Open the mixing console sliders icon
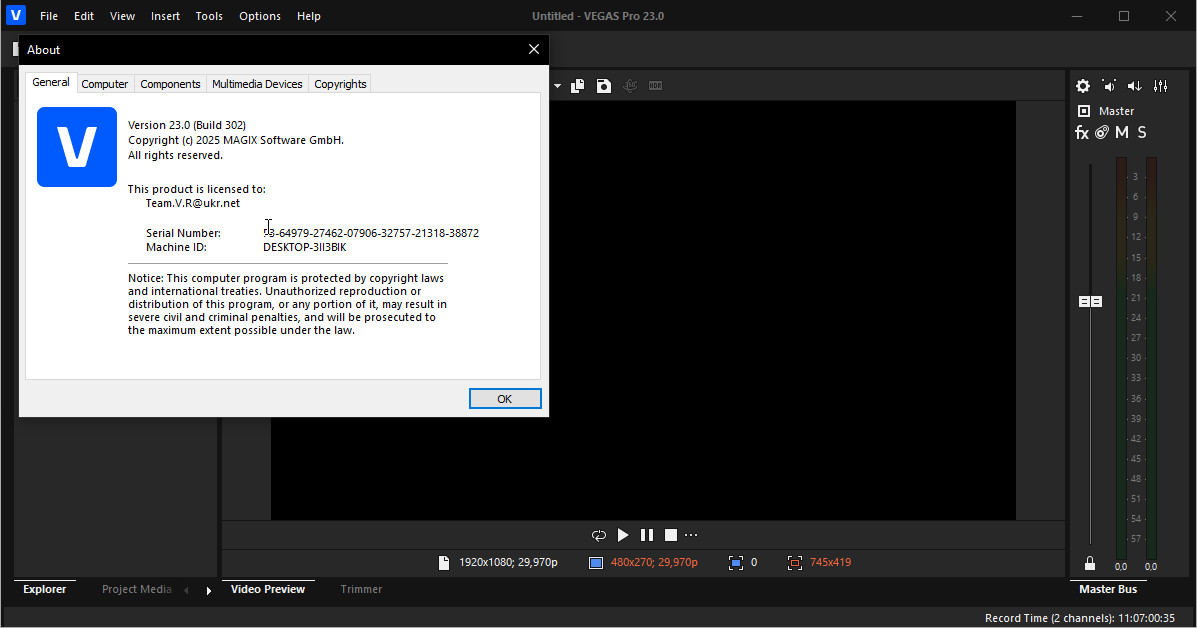Viewport: 1197px width, 628px height. tap(1160, 86)
